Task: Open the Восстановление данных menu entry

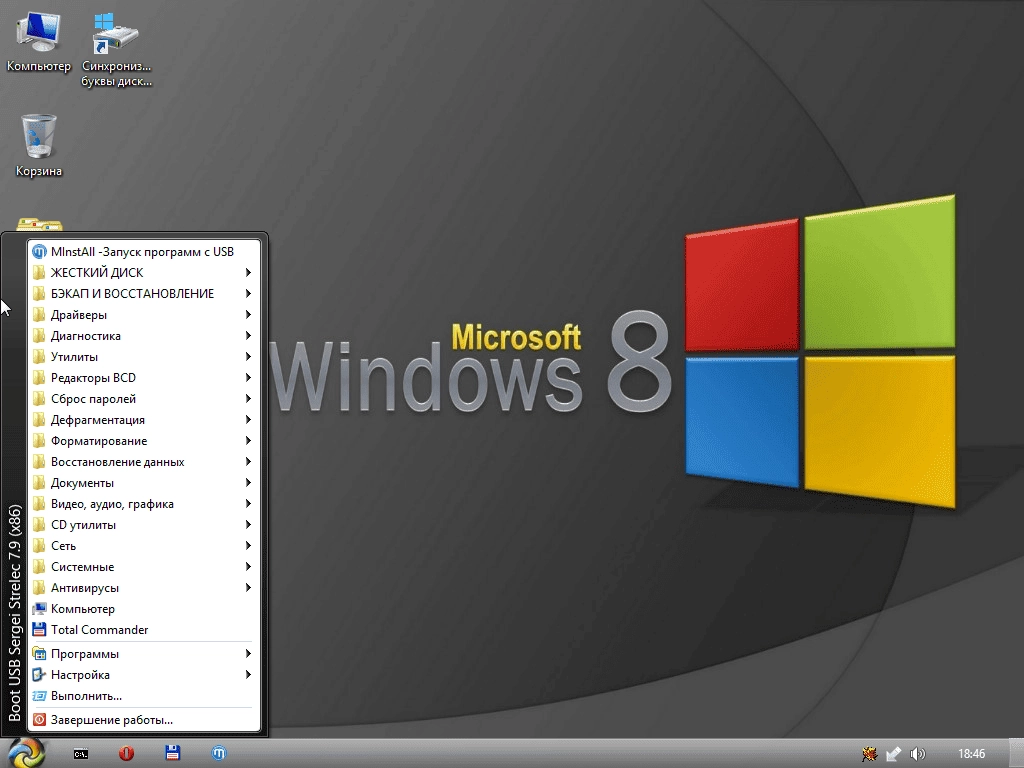Action: click(x=144, y=462)
